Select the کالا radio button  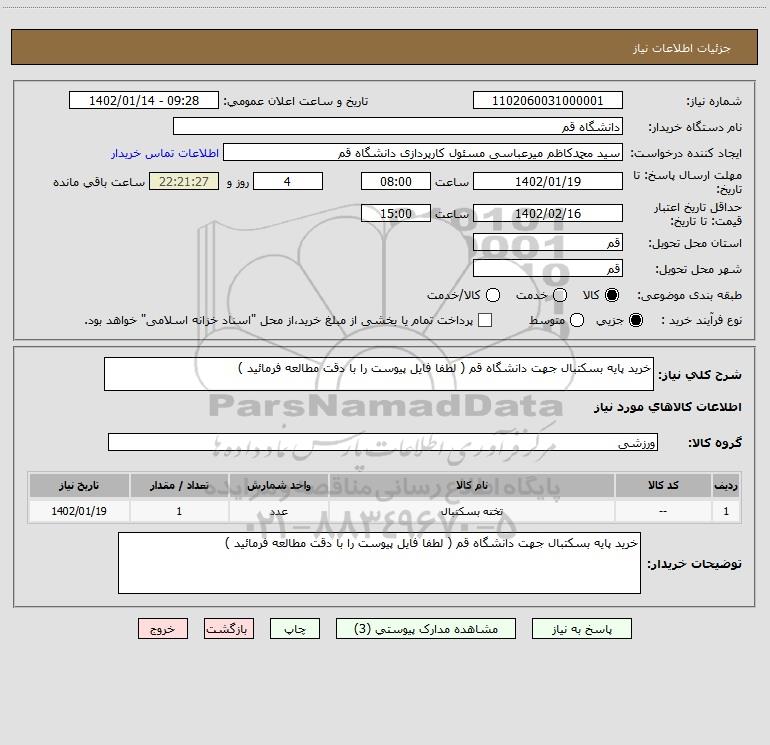coord(612,295)
